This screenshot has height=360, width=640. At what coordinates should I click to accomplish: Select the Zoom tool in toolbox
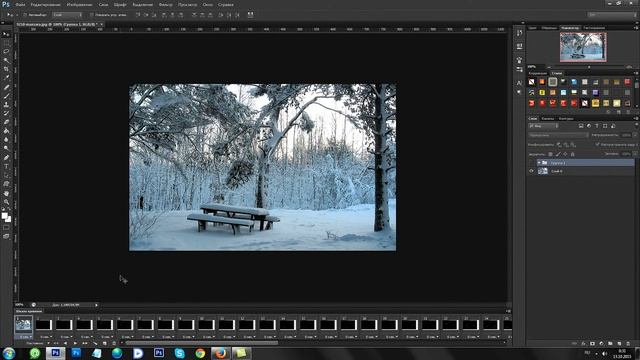[x=6, y=202]
